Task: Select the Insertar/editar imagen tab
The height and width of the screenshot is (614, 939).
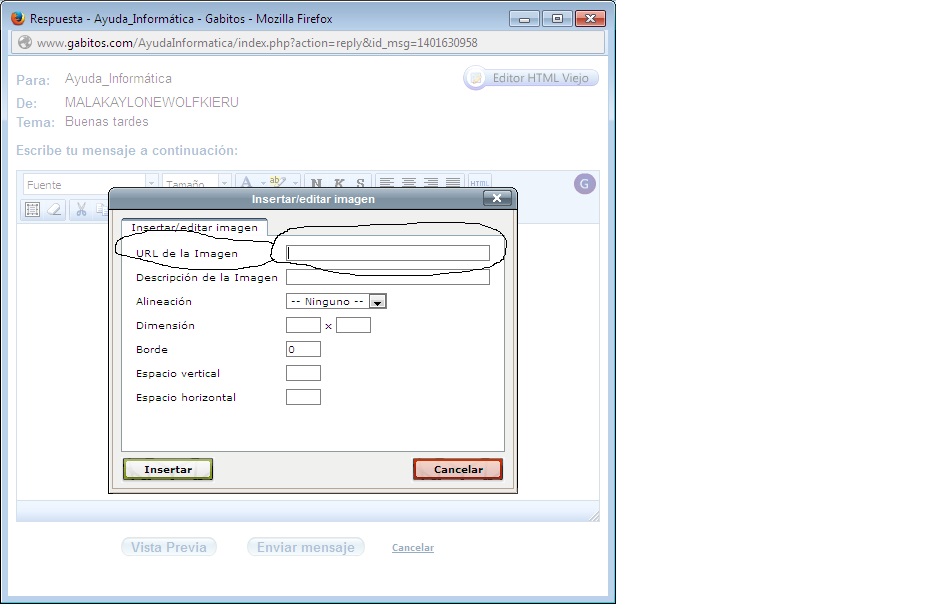Action: coord(194,227)
